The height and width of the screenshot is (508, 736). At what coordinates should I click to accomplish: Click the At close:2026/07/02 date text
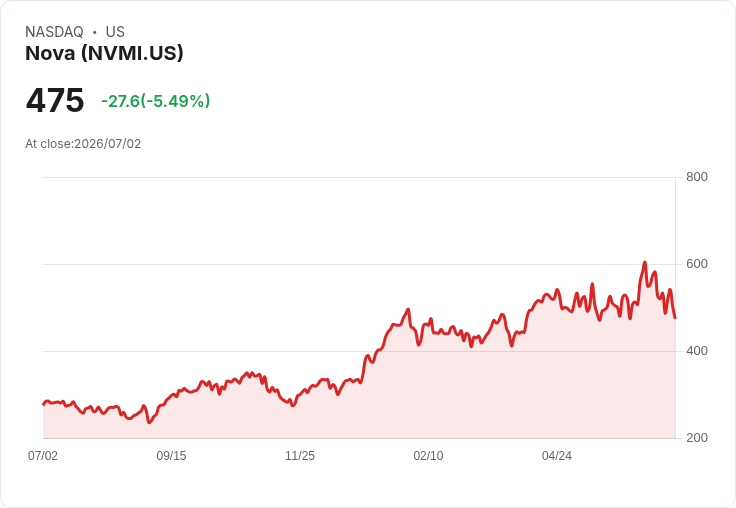pyautogui.click(x=83, y=144)
